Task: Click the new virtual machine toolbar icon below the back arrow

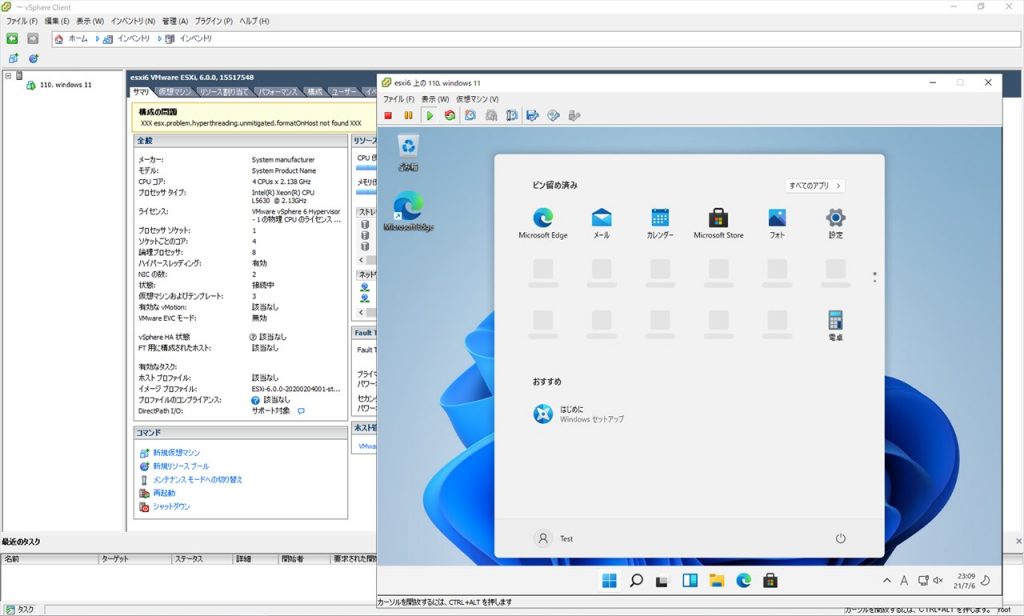Action: pyautogui.click(x=13, y=58)
